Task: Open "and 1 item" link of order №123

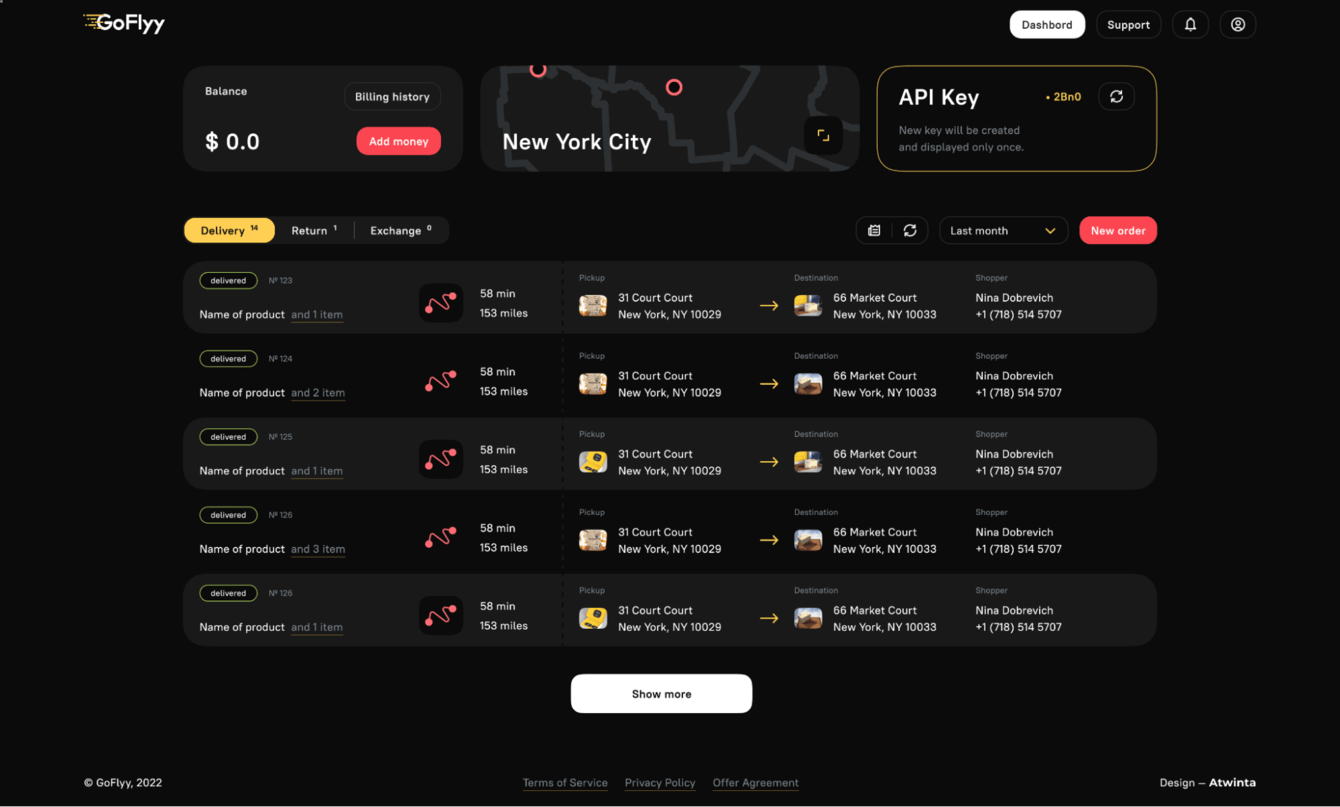Action: click(x=317, y=315)
